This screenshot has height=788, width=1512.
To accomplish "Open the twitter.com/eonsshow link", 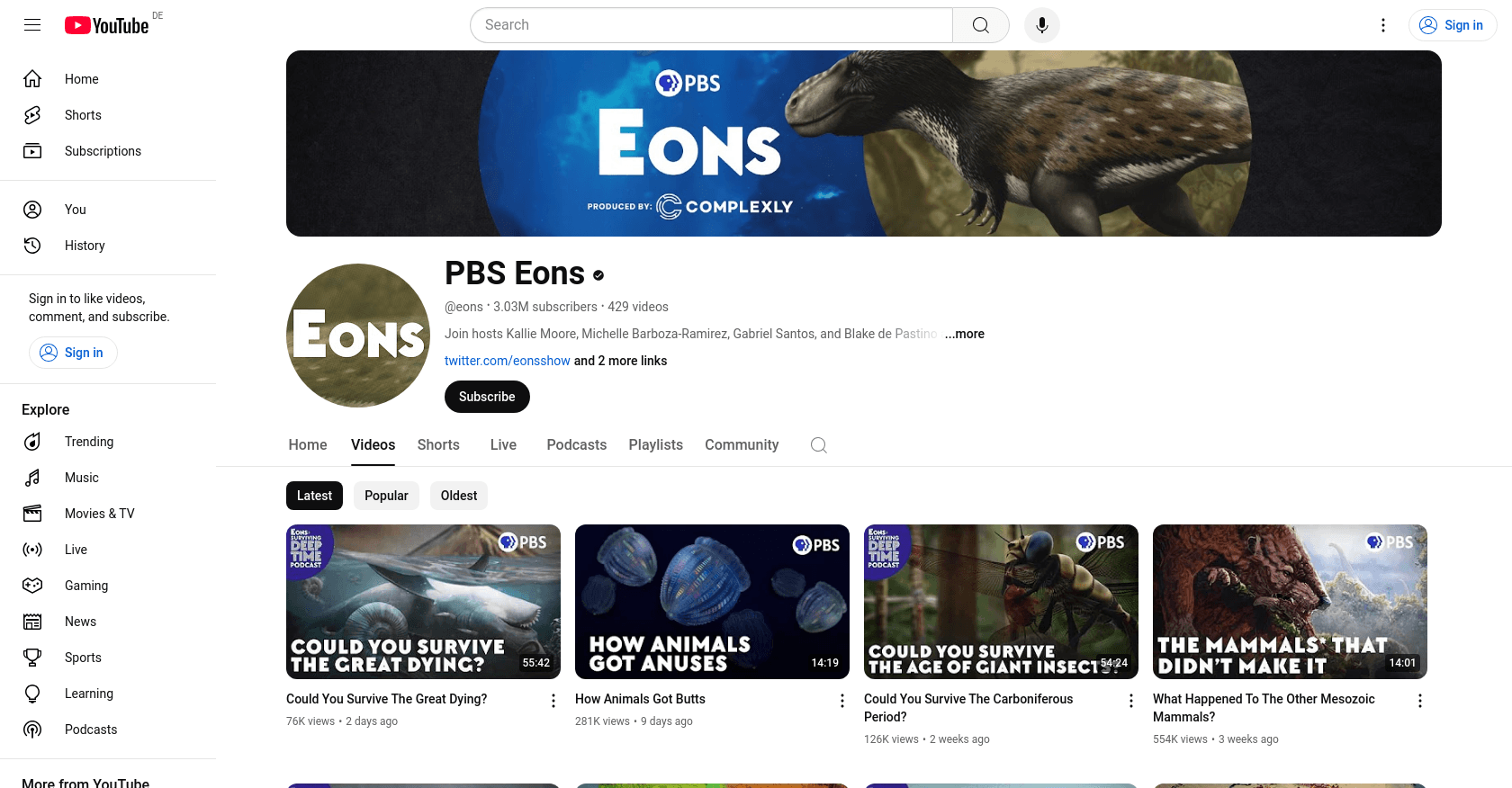I will point(508,361).
